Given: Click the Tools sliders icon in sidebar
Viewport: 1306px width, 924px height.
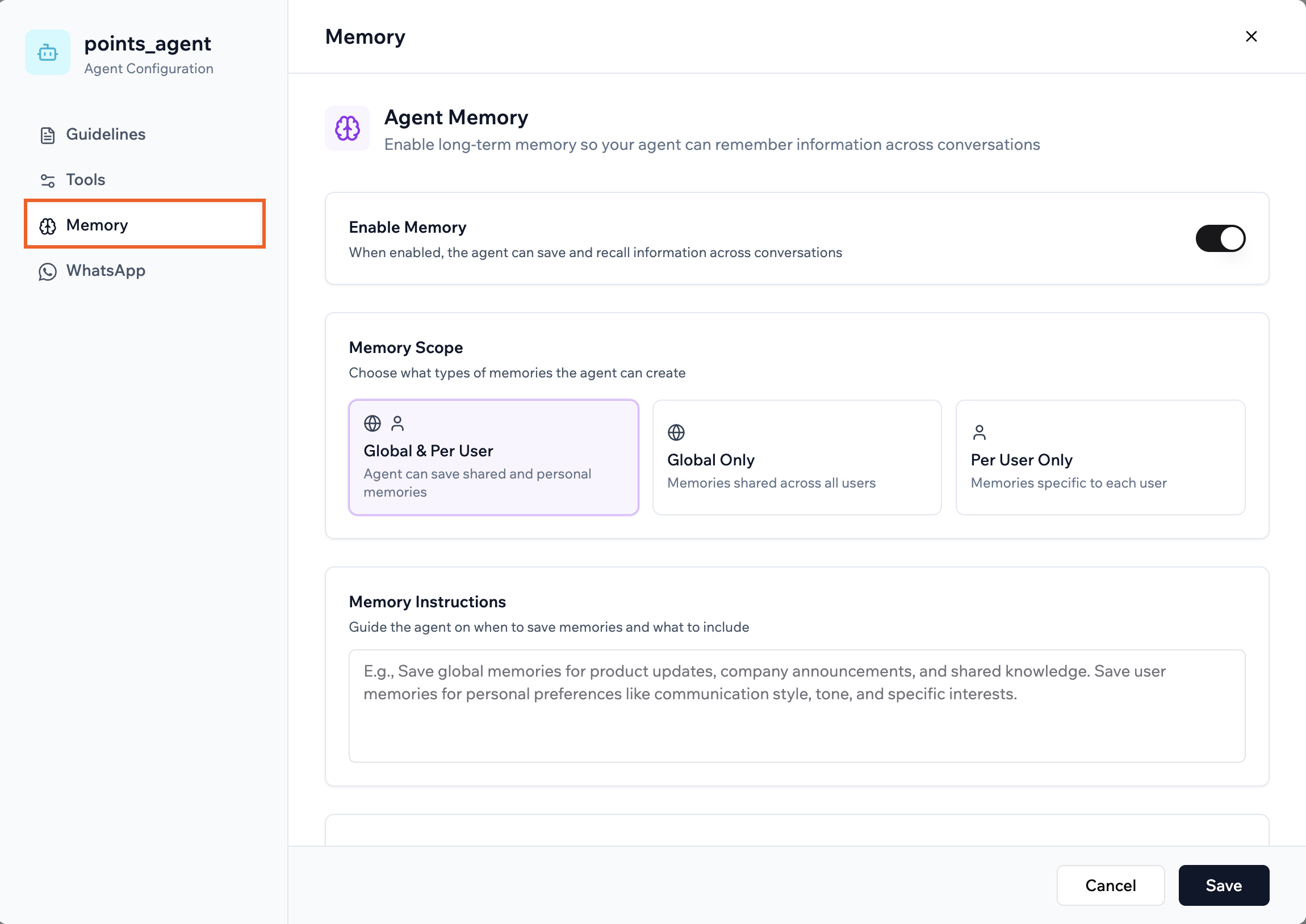Looking at the screenshot, I should [47, 180].
